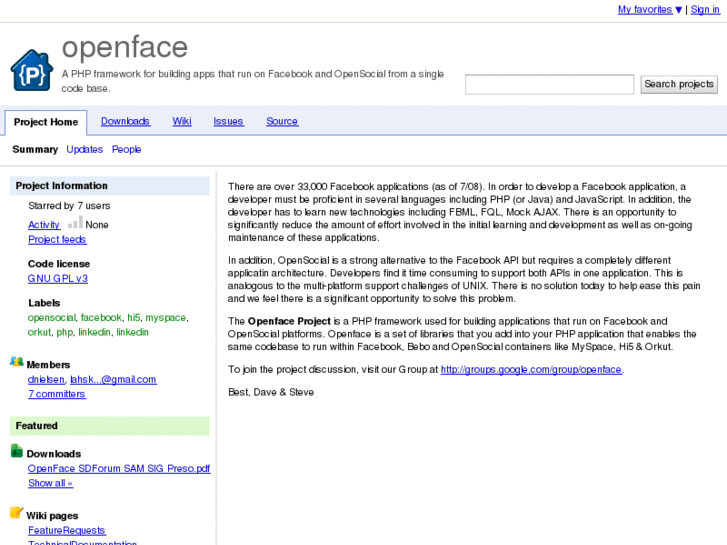Click the hi5 label

(134, 318)
